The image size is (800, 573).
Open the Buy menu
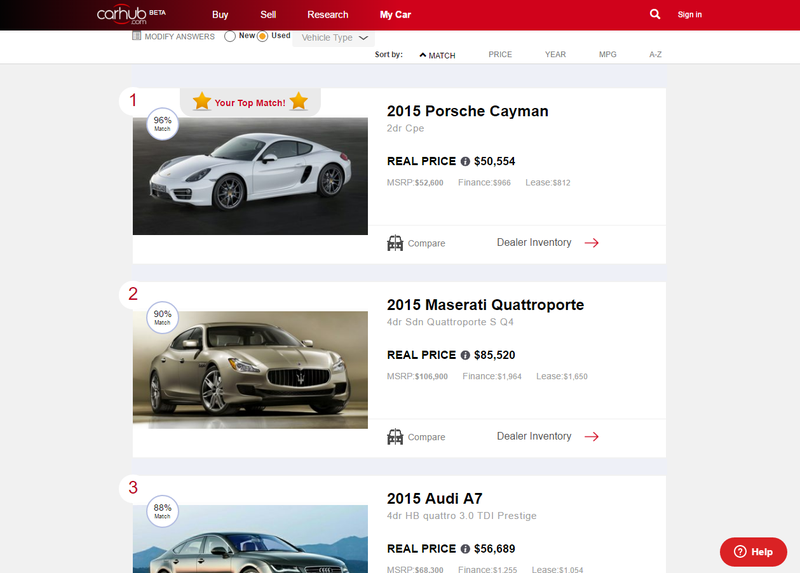220,15
